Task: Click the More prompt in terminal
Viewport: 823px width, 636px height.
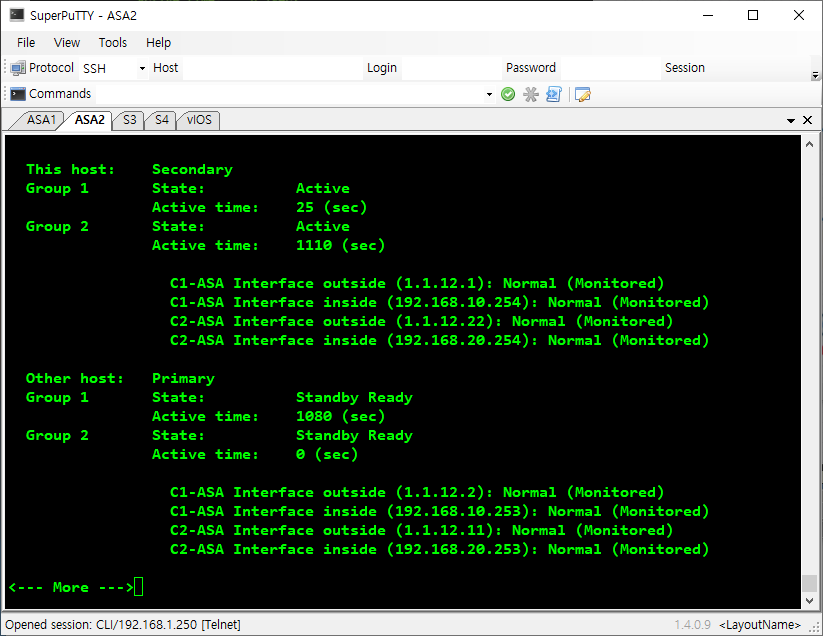Action: 71,587
